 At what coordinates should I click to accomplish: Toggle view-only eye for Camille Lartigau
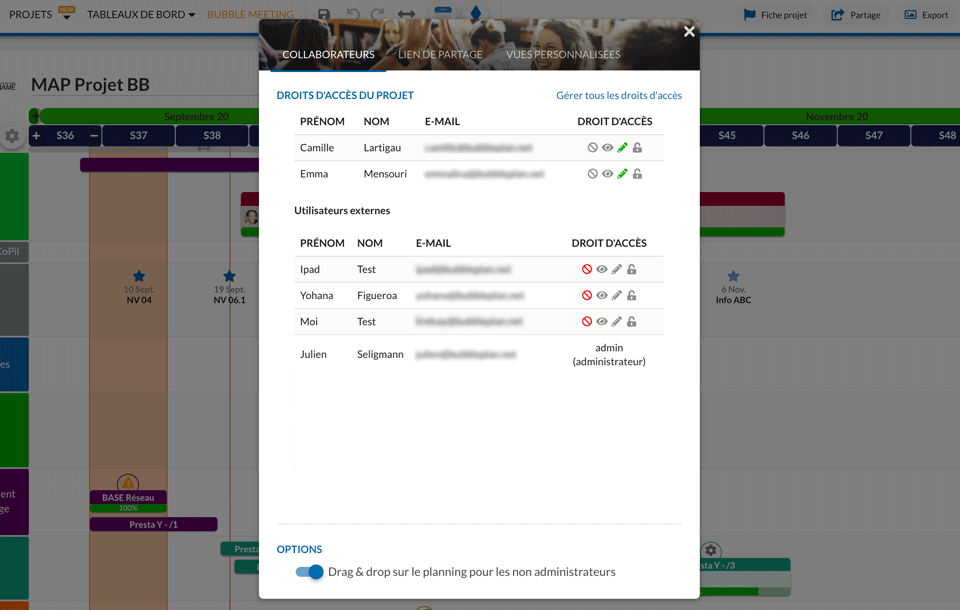607,148
